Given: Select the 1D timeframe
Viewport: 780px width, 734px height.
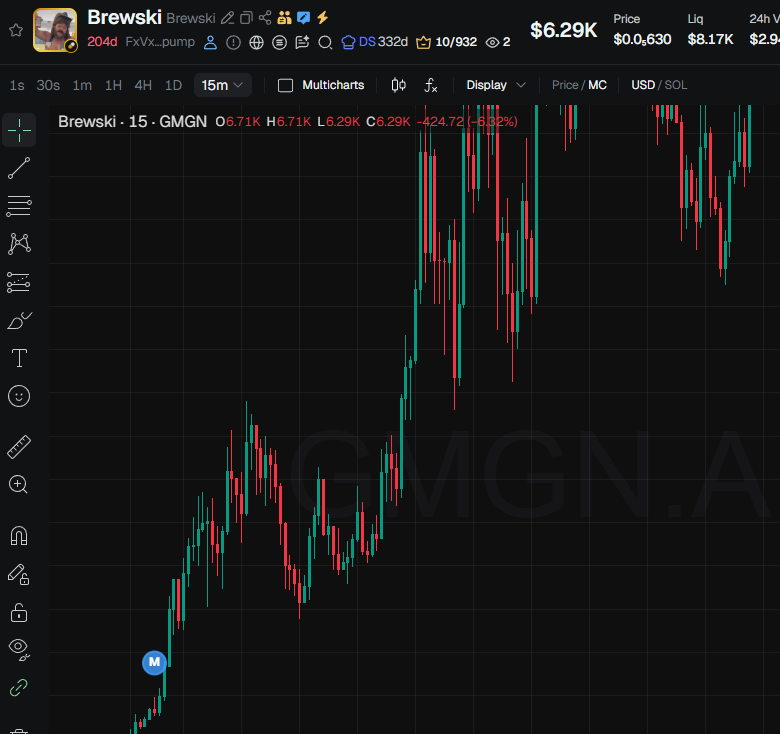Looking at the screenshot, I should click(x=173, y=86).
